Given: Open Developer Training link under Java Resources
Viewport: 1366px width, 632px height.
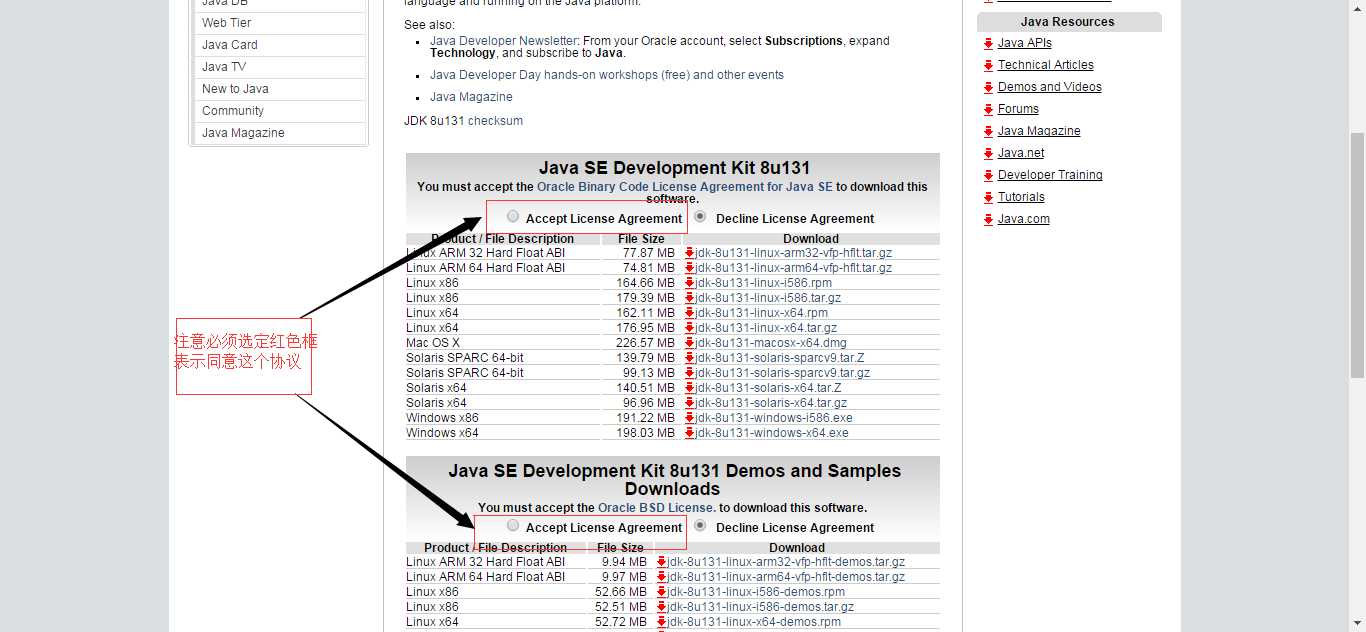Looking at the screenshot, I should (1050, 175).
